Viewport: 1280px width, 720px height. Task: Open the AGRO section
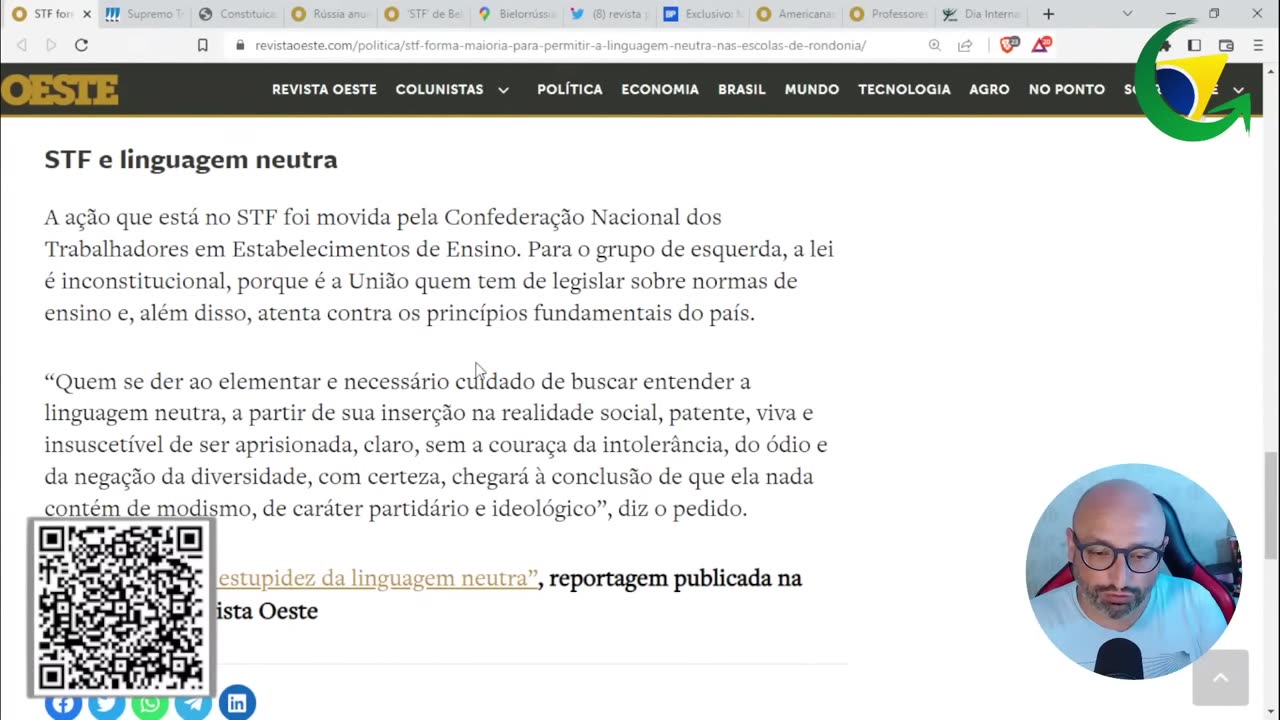coord(989,89)
